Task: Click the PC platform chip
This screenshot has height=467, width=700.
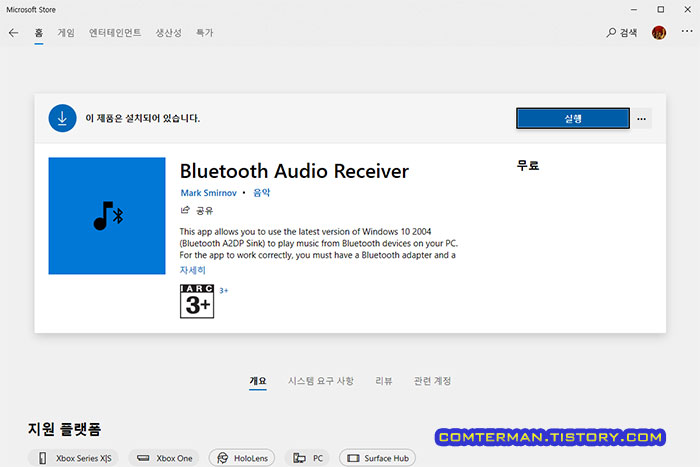Action: (307, 458)
